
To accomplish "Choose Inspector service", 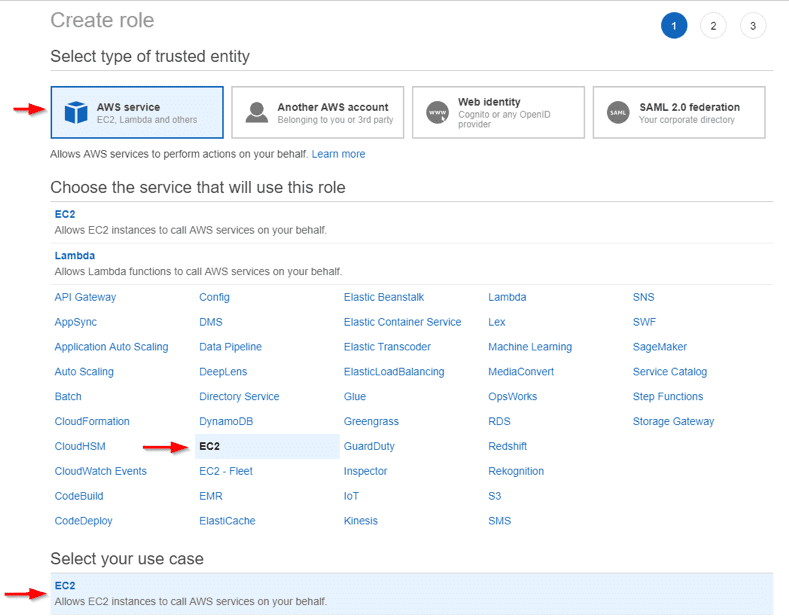I will (x=365, y=471).
